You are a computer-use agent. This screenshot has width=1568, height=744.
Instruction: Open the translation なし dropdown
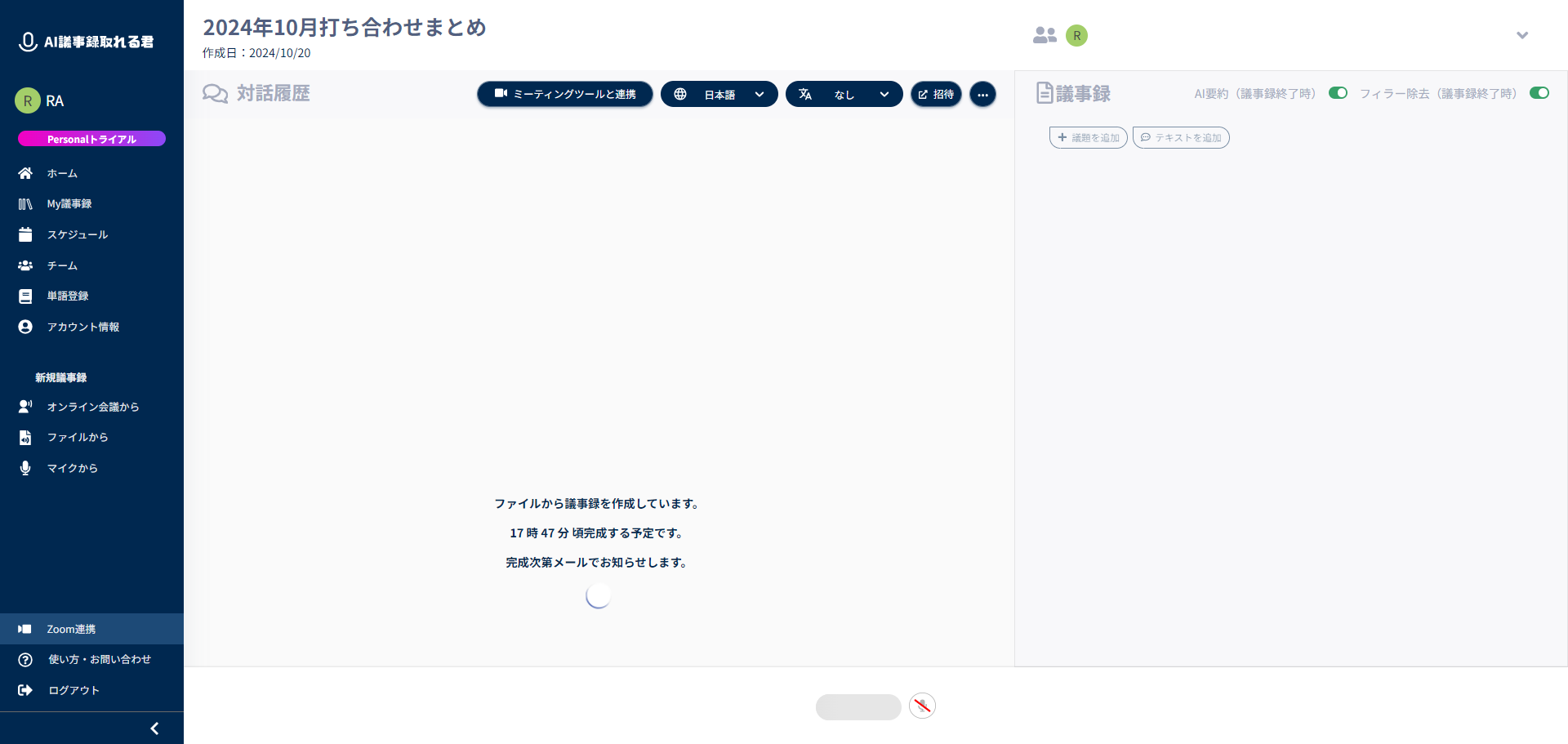[x=844, y=95]
